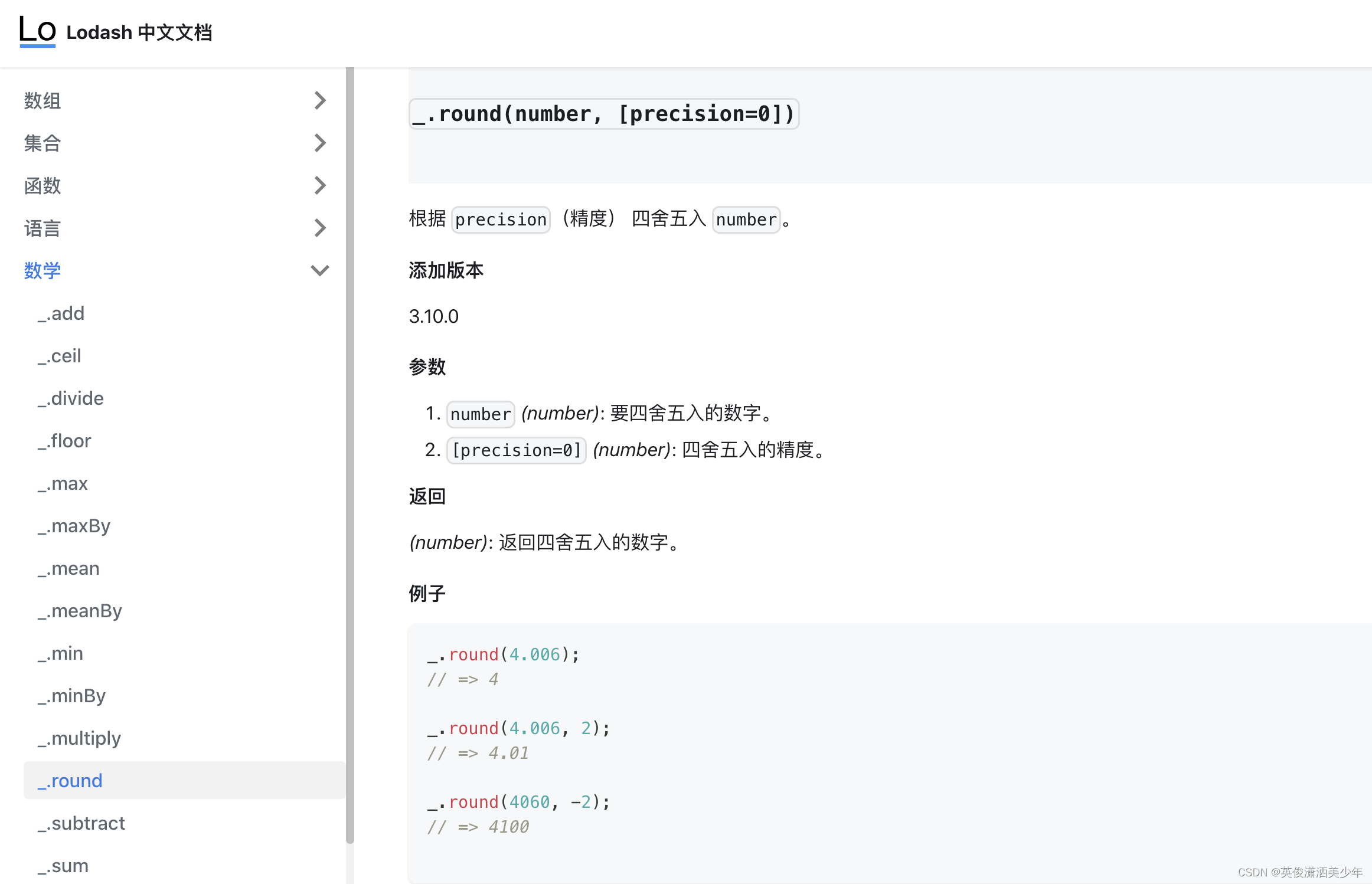The width and height of the screenshot is (1372, 884).
Task: Go to the _.maxBy page
Action: 74,526
